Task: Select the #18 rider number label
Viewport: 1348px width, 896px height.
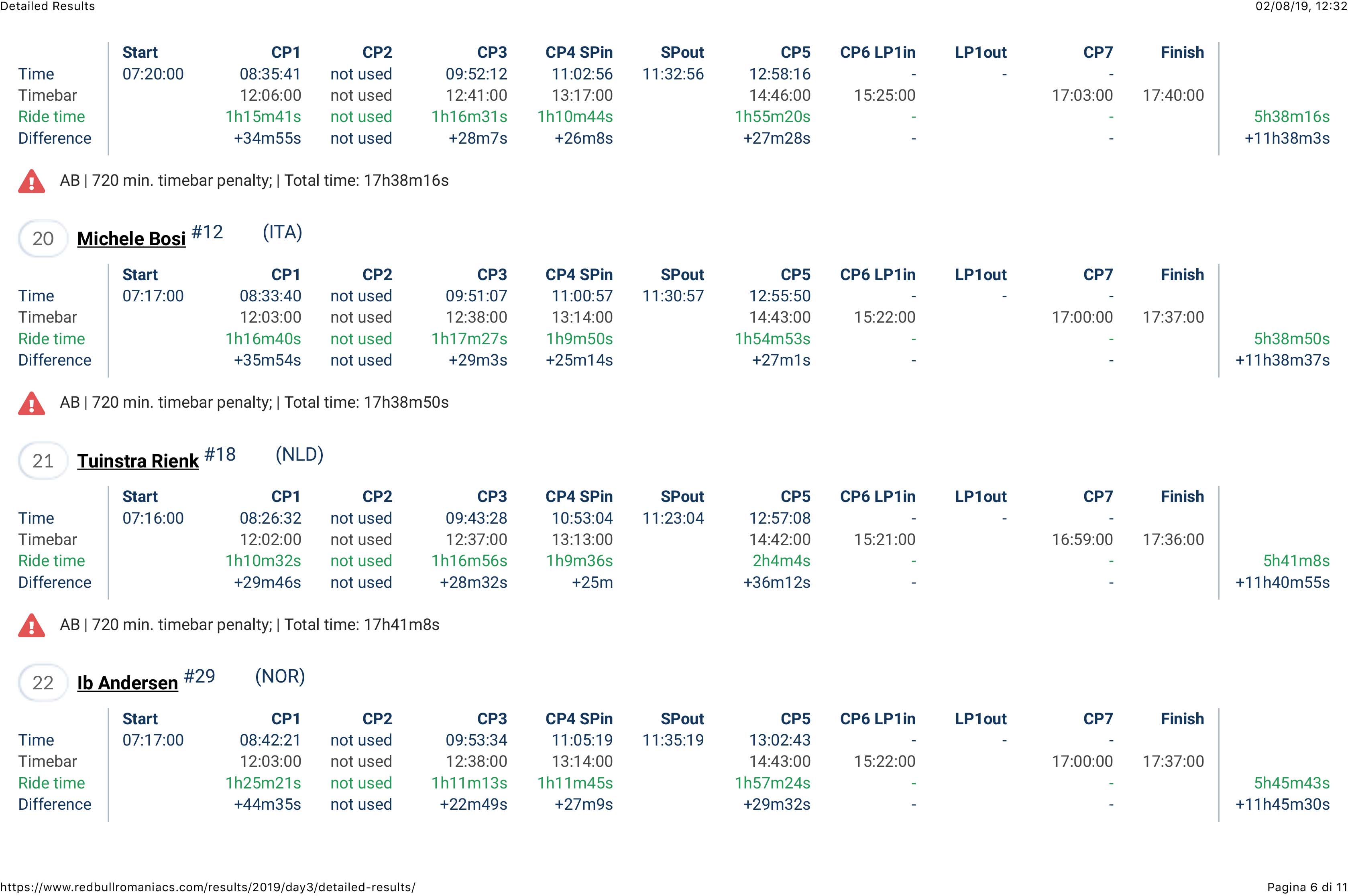Action: coord(220,454)
